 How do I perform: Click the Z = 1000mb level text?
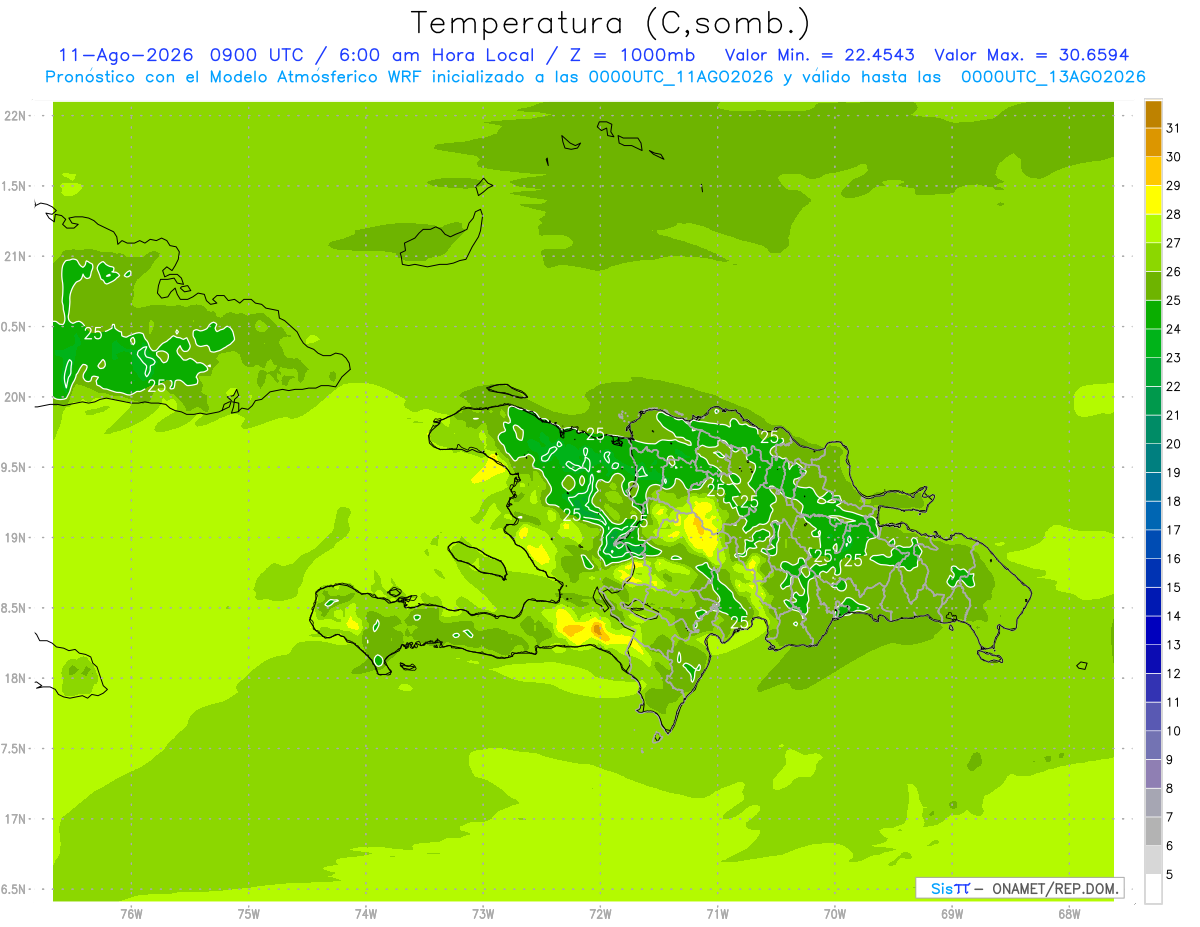[x=637, y=55]
